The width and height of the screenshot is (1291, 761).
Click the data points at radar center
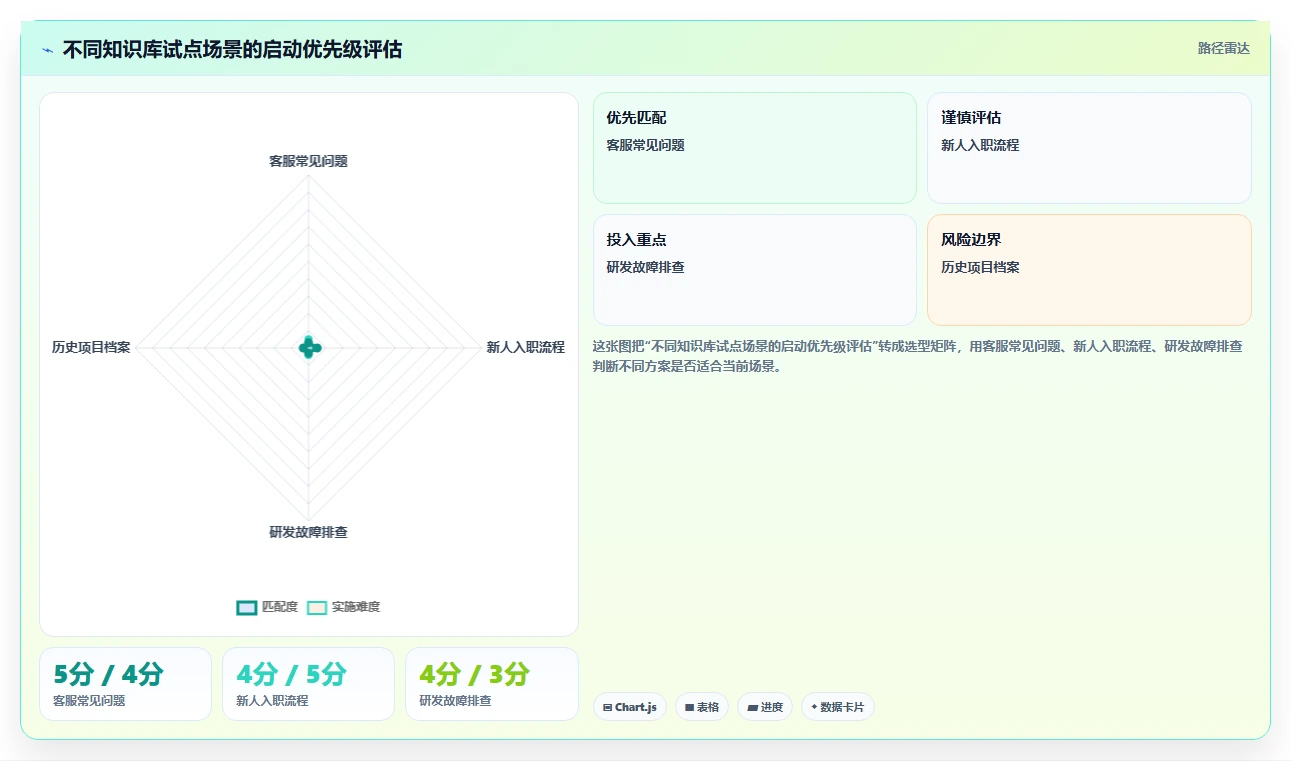[309, 348]
